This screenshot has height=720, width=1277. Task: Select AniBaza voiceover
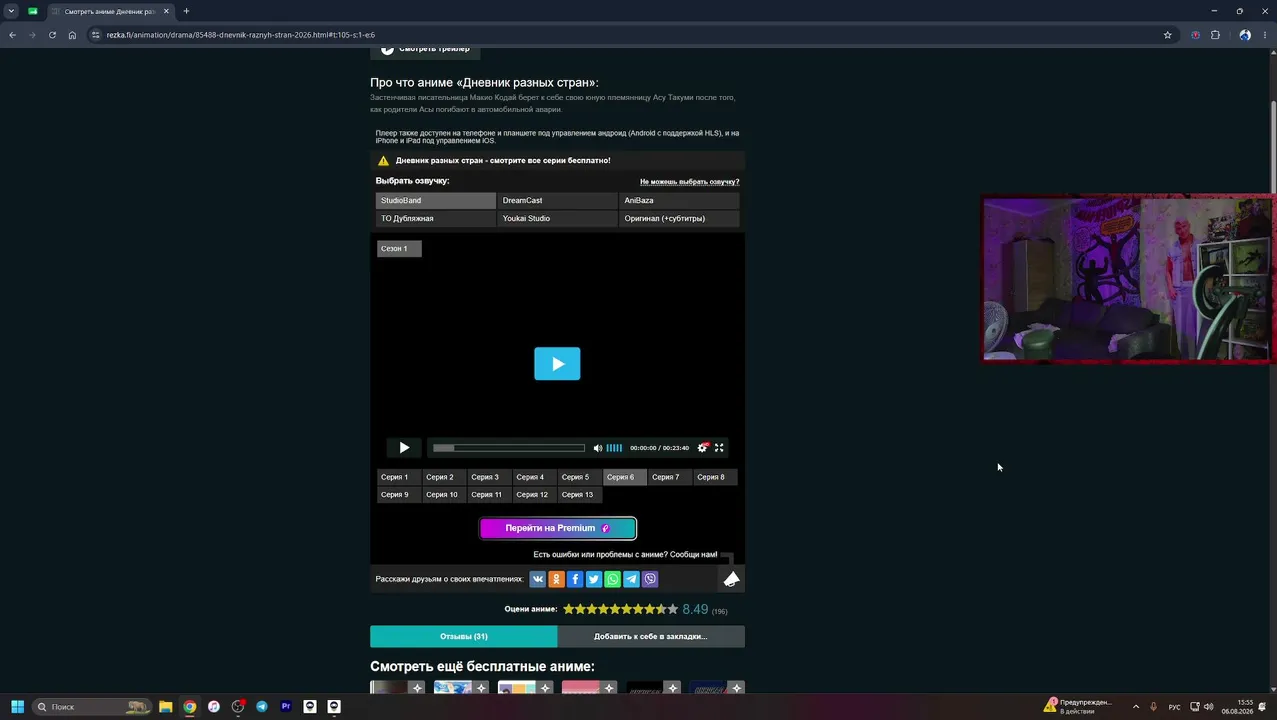[x=680, y=201]
